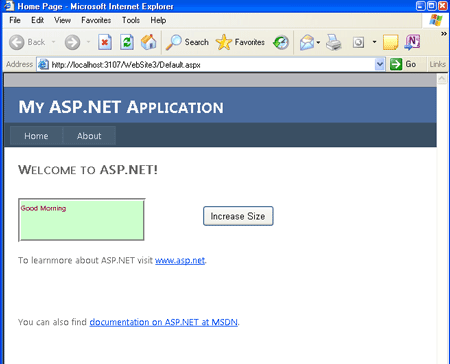
Task: Expand the toolbar overflow chevron
Action: point(444,34)
